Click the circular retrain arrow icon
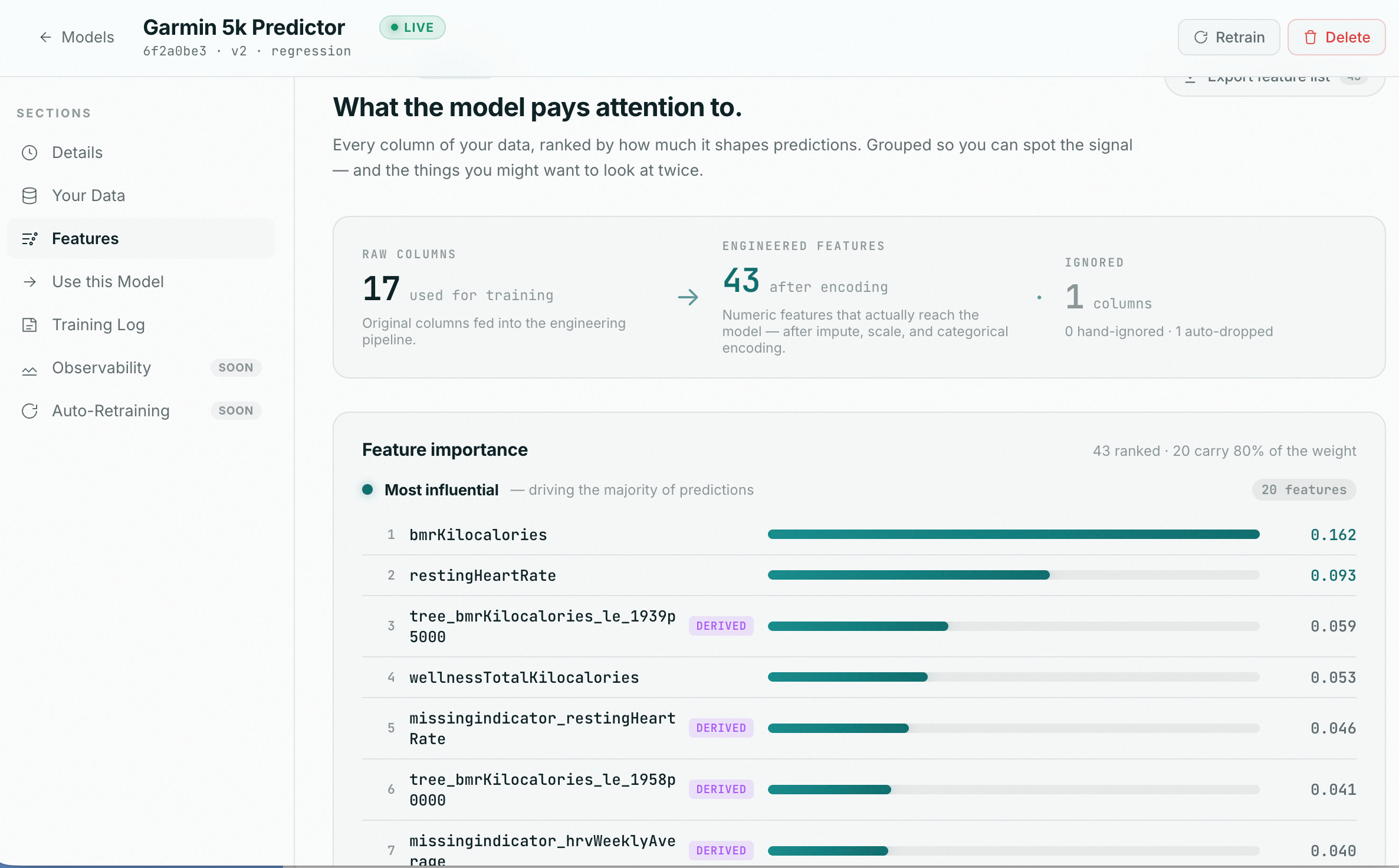This screenshot has width=1399, height=868. click(1201, 37)
